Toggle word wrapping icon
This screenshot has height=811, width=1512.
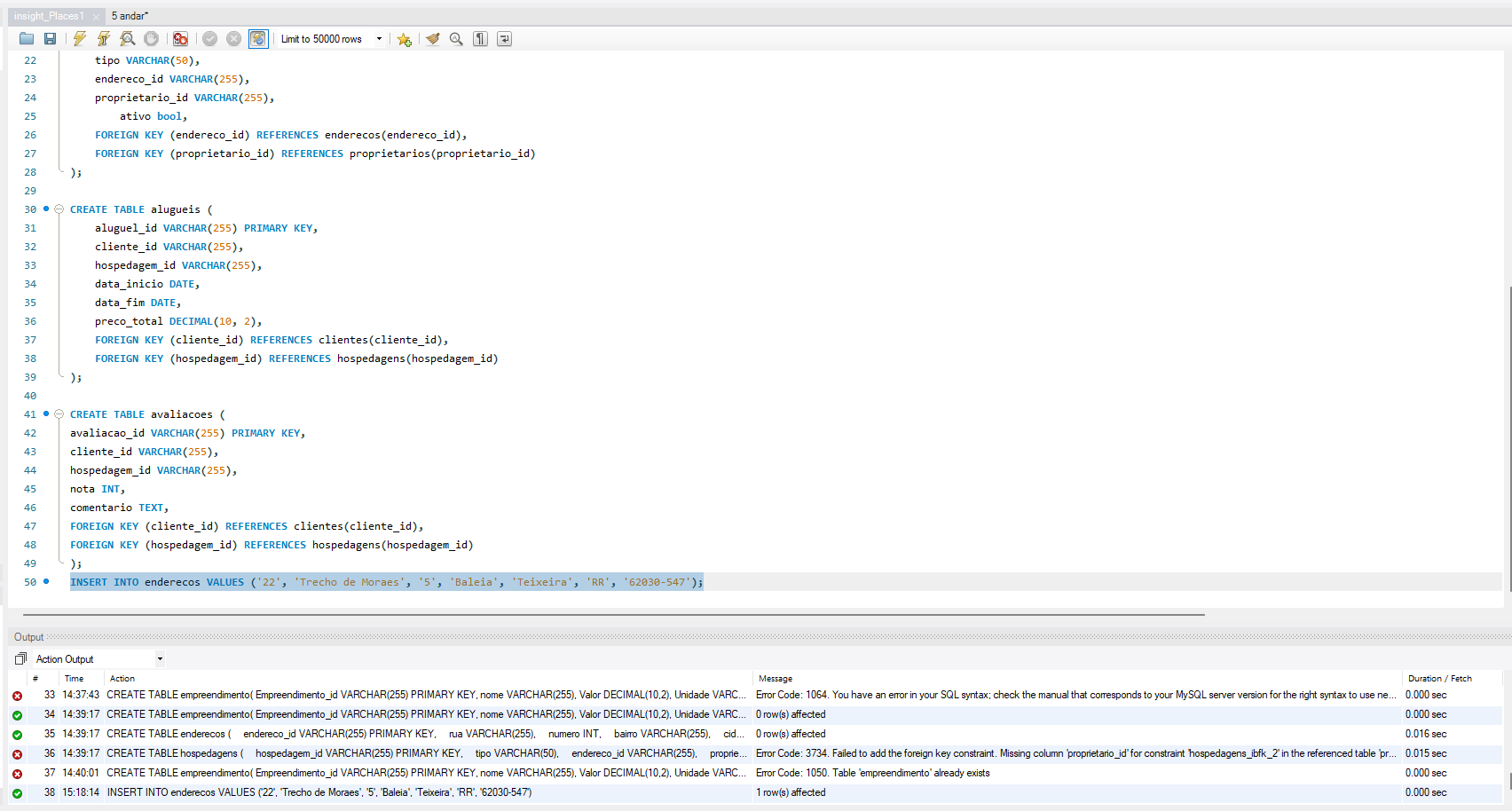pyautogui.click(x=505, y=39)
